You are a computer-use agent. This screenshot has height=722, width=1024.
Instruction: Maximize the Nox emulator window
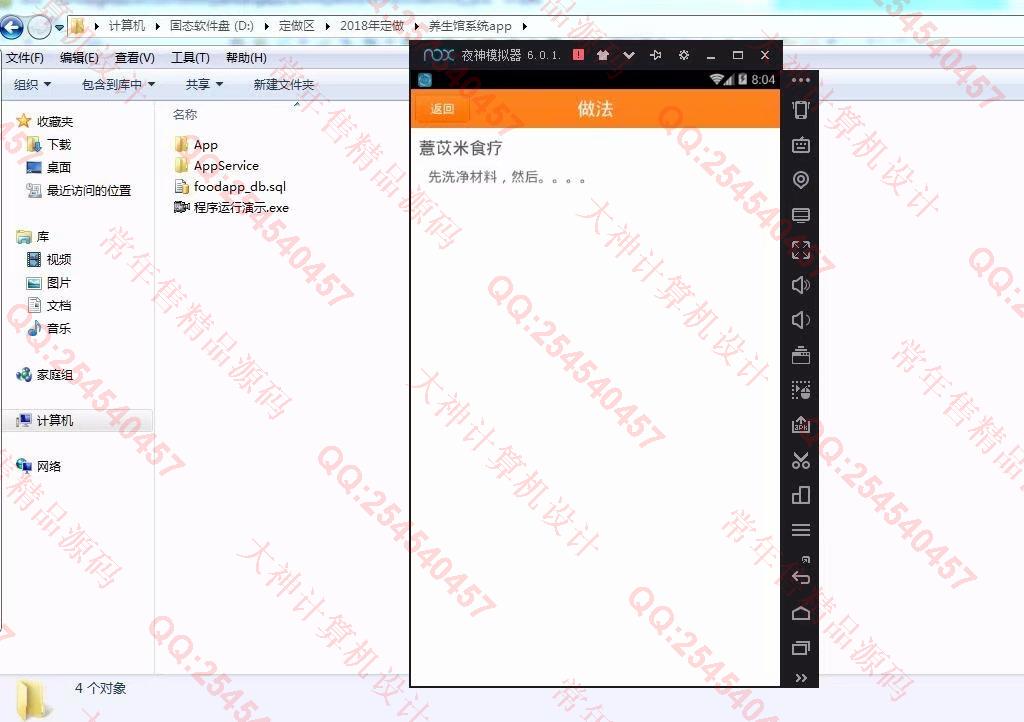click(x=738, y=55)
